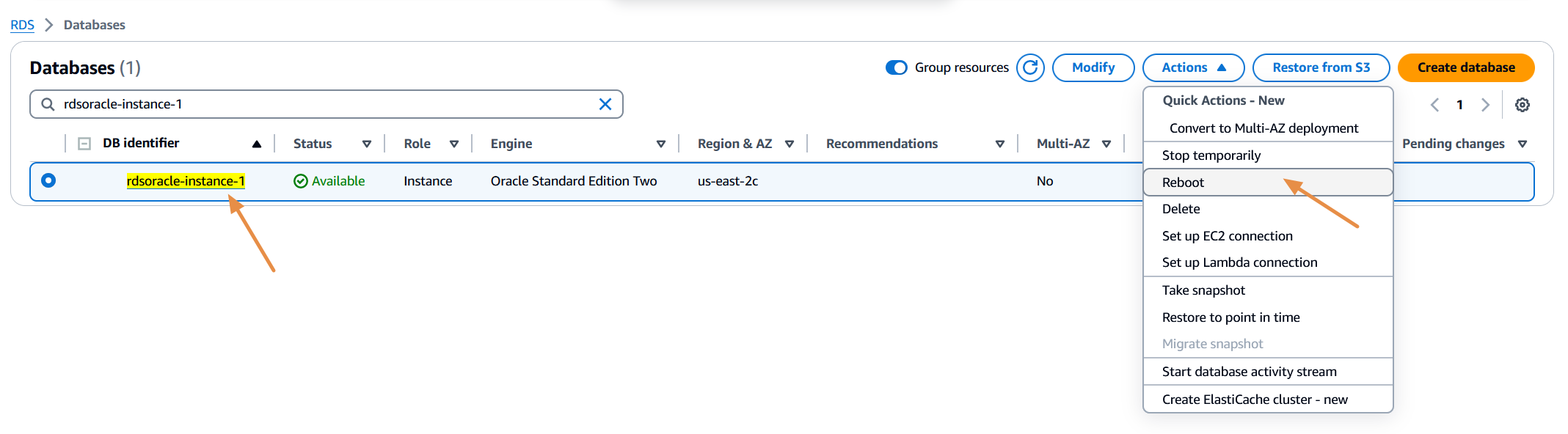
Task: Open the Status column filter dropdown
Action: (x=367, y=144)
